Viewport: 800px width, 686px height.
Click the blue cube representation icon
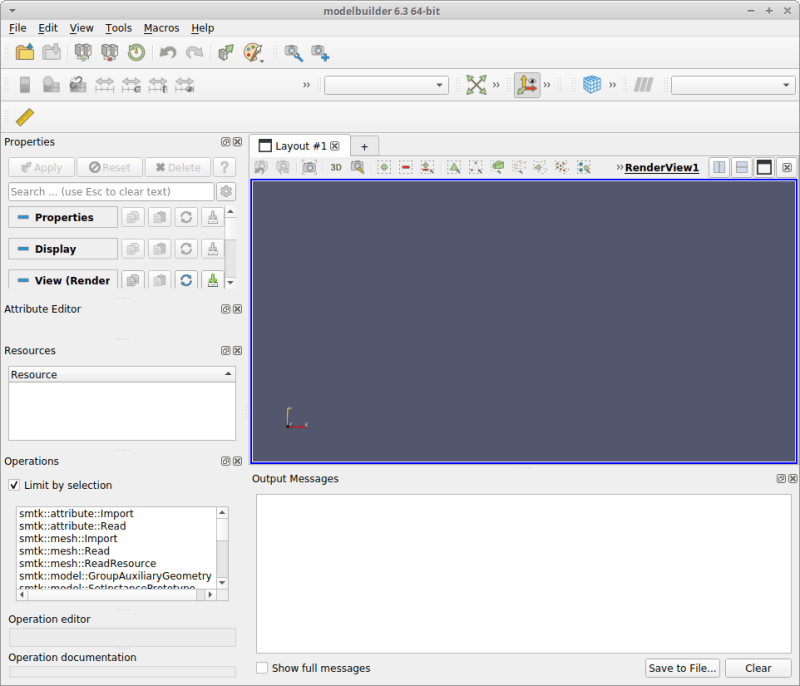[592, 85]
